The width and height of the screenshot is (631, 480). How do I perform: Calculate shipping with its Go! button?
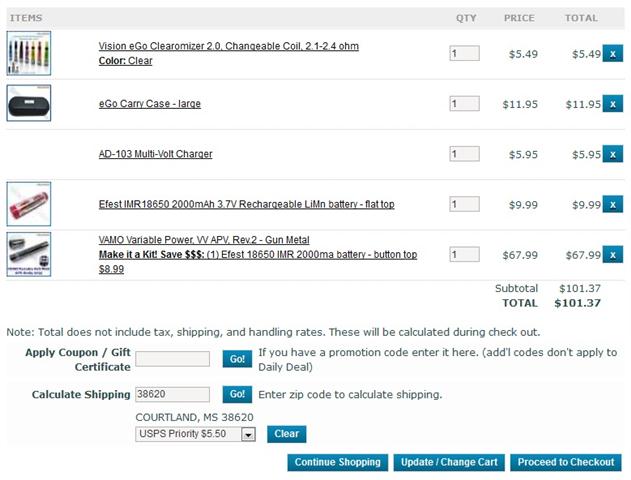click(237, 394)
